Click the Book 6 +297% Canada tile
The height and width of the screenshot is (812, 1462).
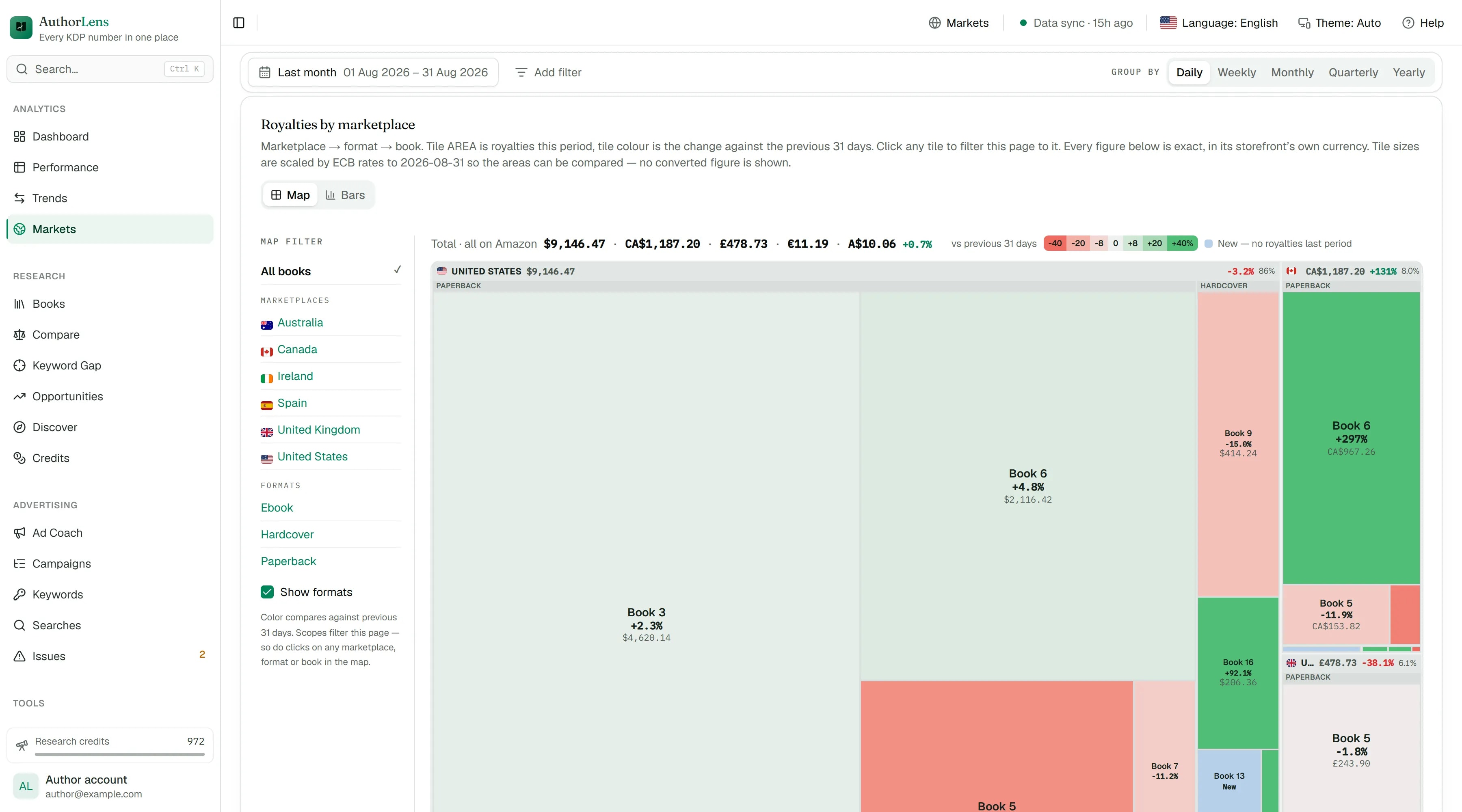[1351, 438]
